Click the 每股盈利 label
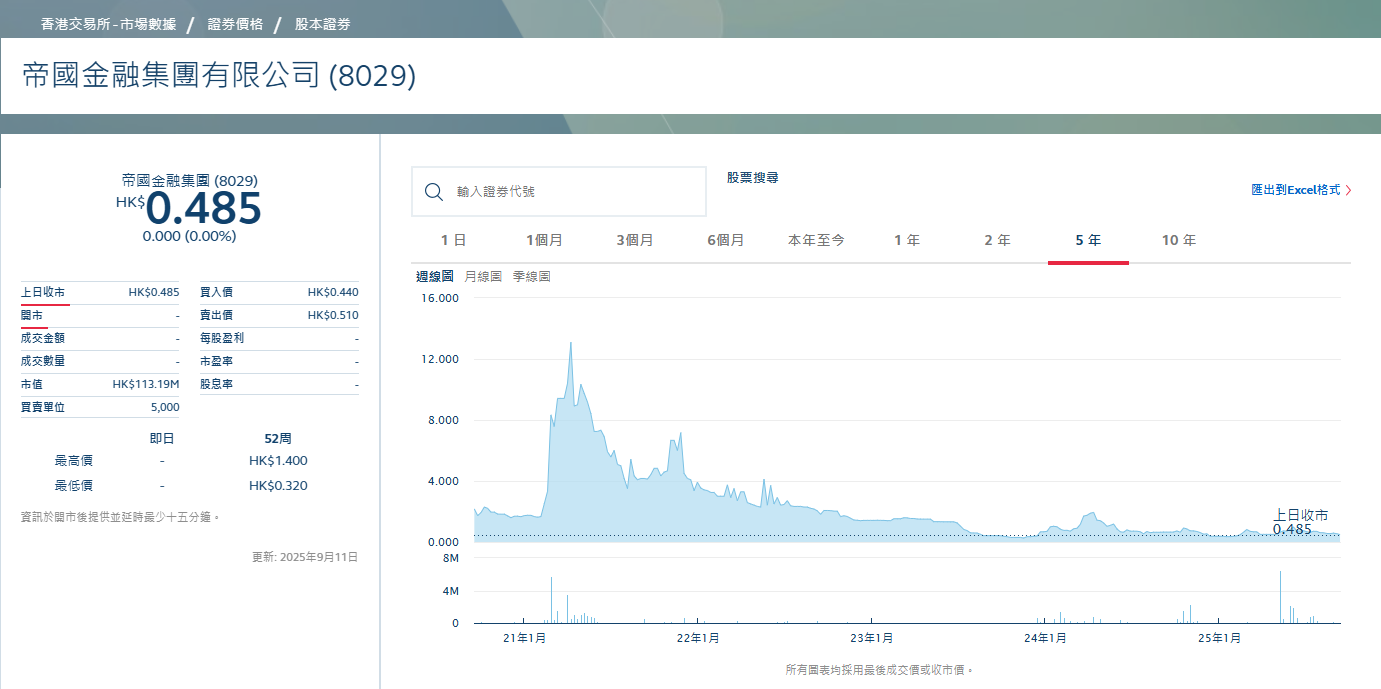 pos(222,338)
